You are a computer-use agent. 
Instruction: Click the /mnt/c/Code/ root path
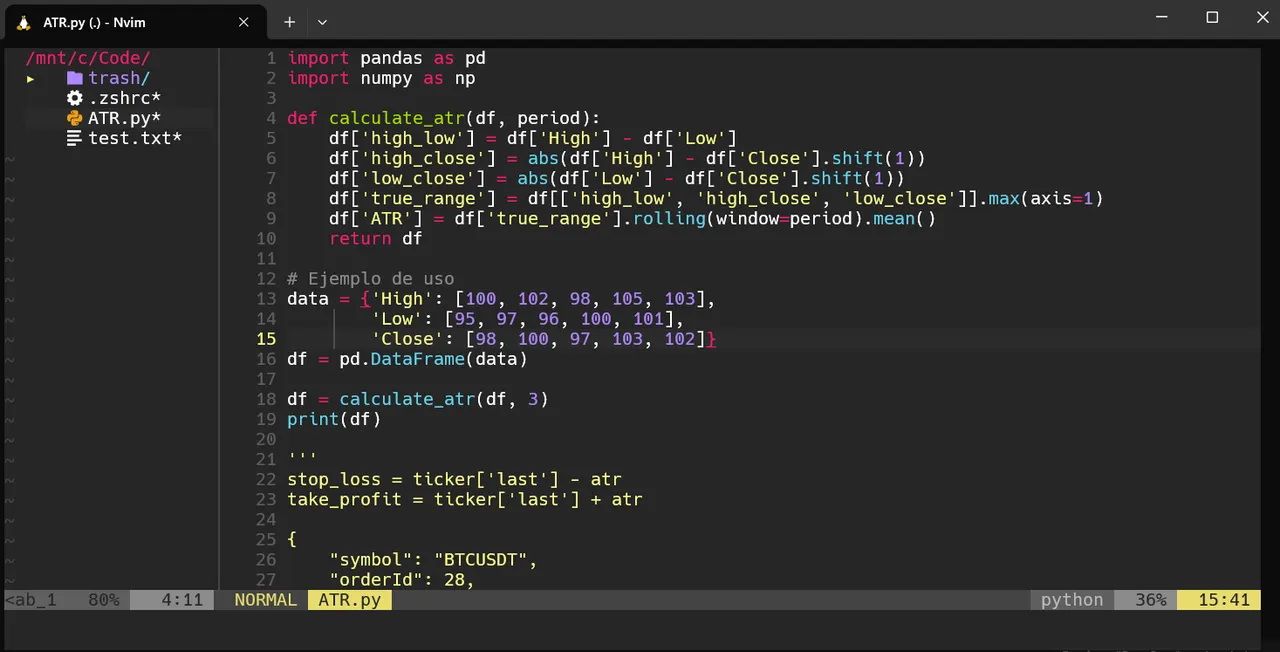87,58
